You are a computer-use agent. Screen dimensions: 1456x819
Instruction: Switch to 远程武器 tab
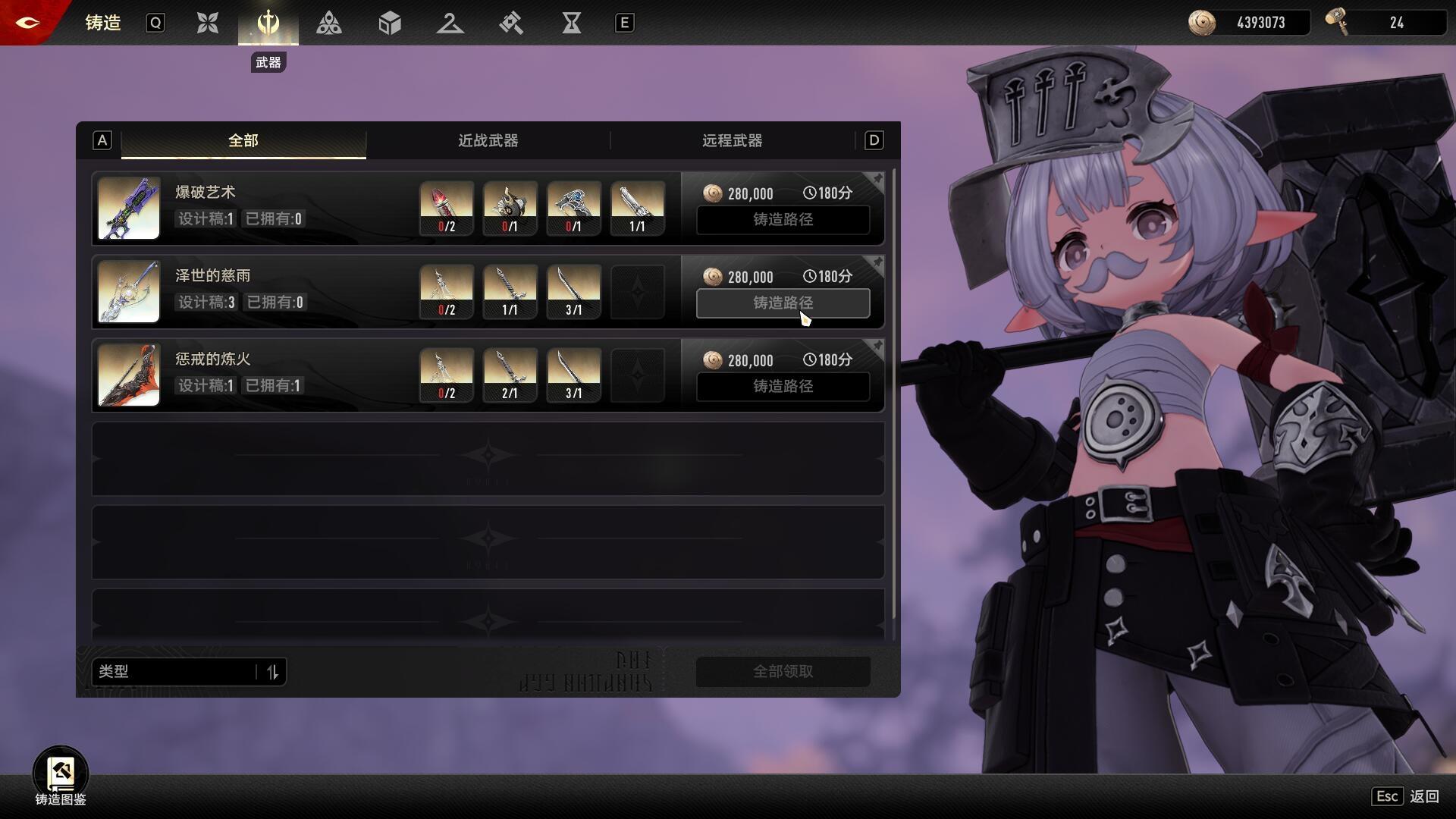coord(732,141)
